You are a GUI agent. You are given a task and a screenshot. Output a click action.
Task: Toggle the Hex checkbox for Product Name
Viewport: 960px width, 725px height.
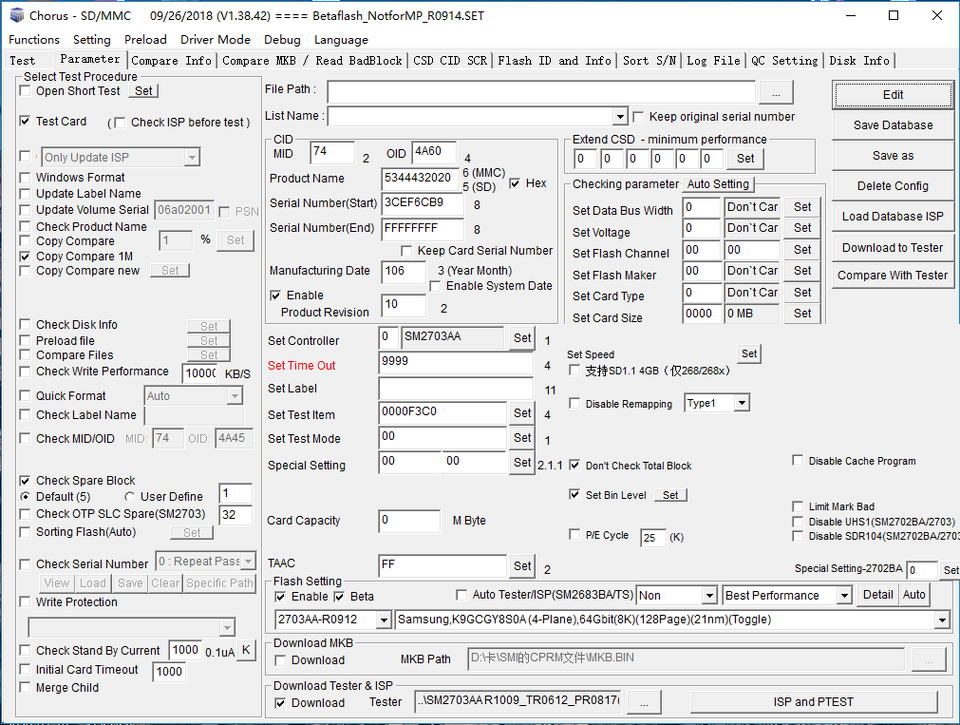(x=515, y=184)
